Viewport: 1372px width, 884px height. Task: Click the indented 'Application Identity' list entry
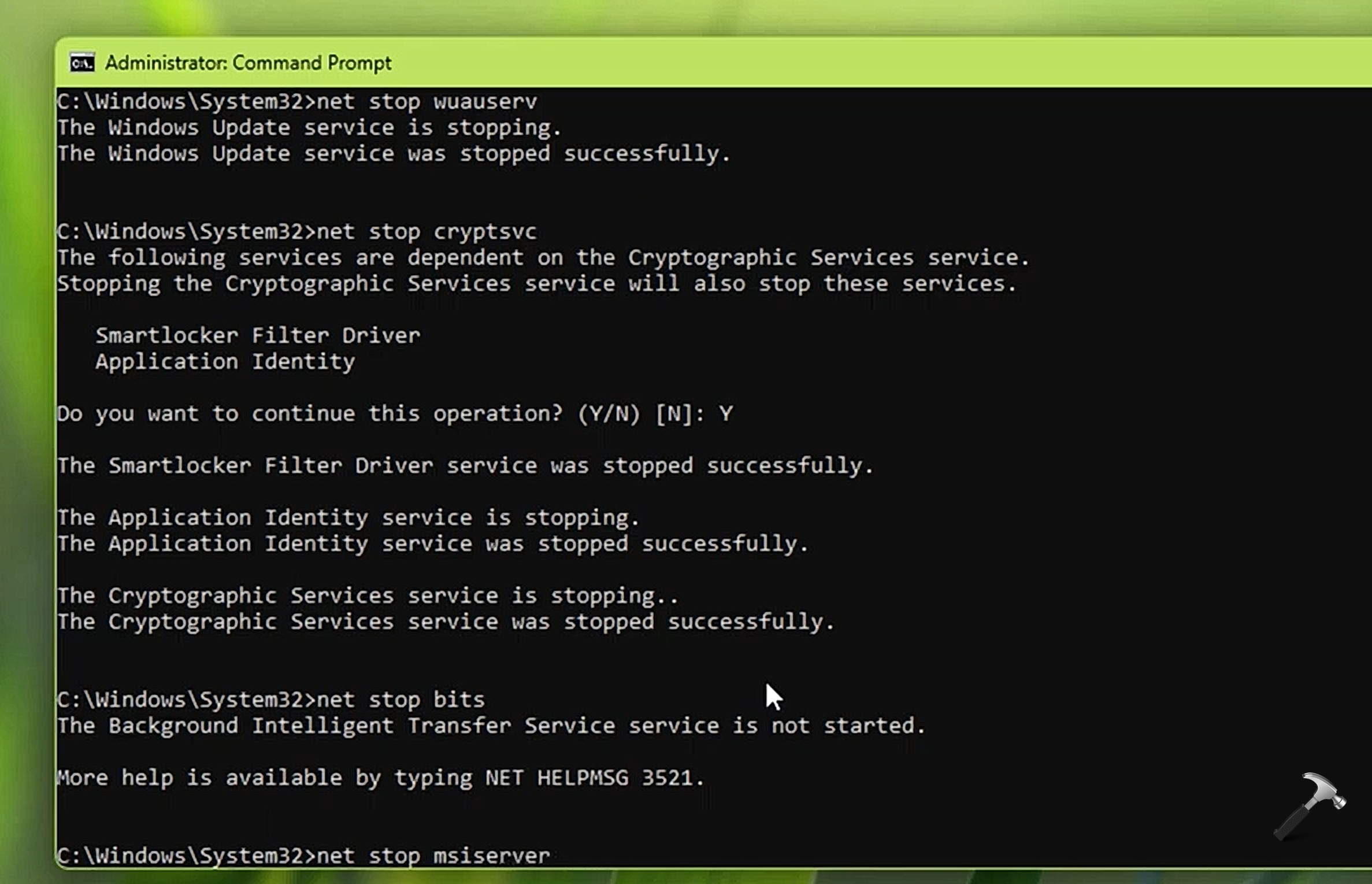click(225, 362)
